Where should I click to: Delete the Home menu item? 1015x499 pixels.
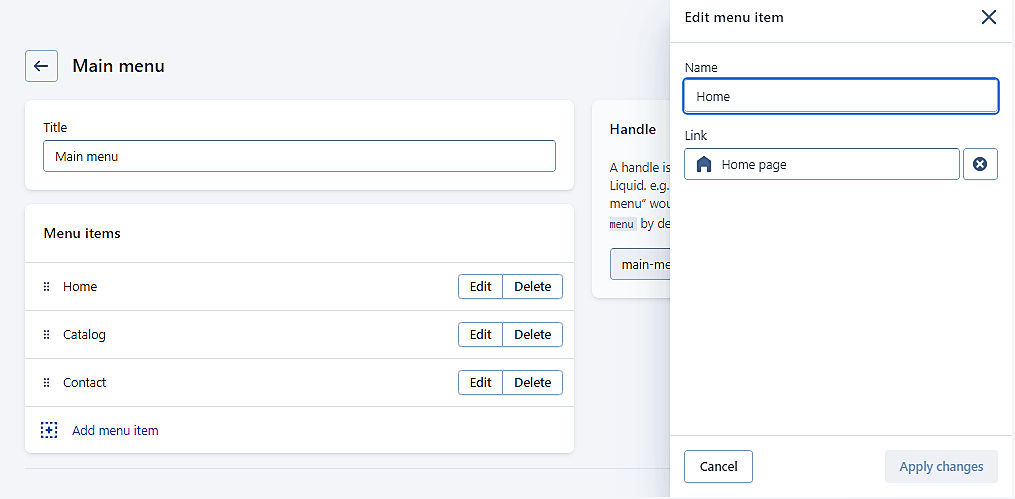[x=532, y=287]
